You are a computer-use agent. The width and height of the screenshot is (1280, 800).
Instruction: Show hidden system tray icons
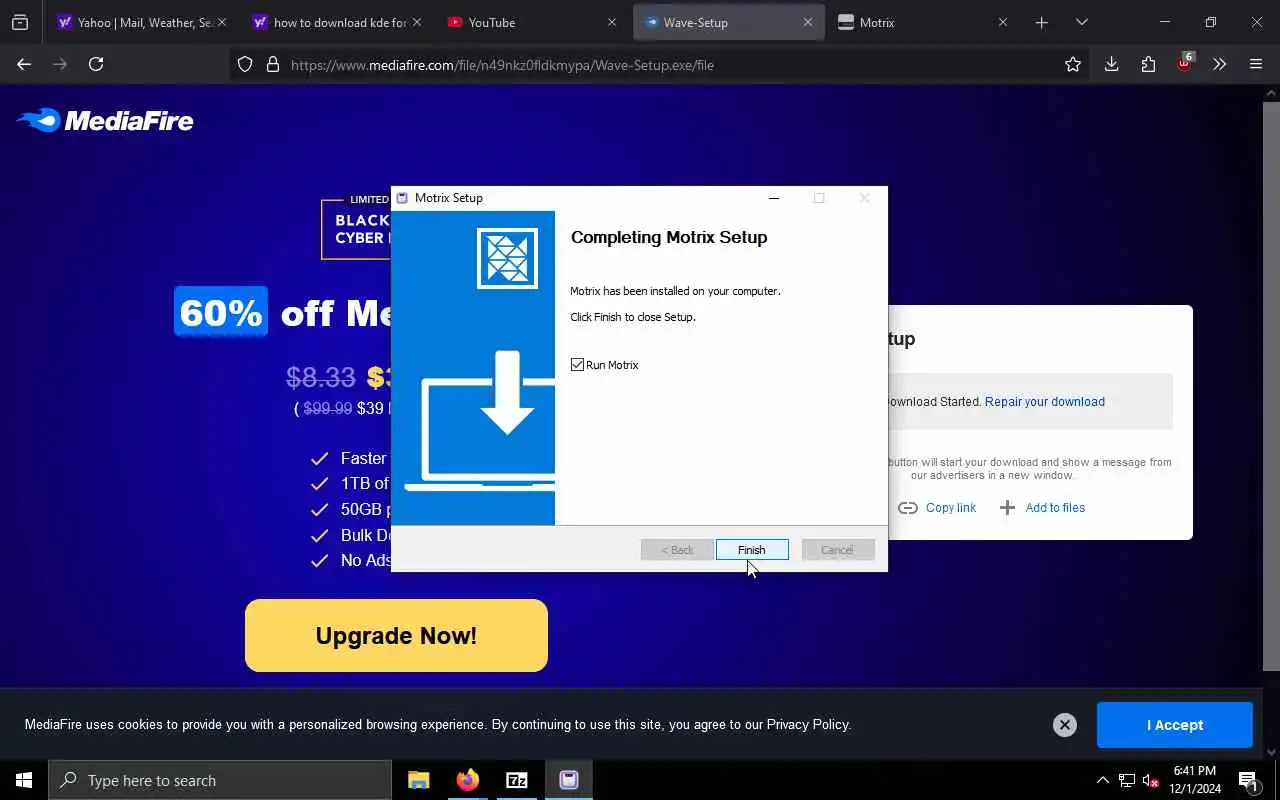1103,780
